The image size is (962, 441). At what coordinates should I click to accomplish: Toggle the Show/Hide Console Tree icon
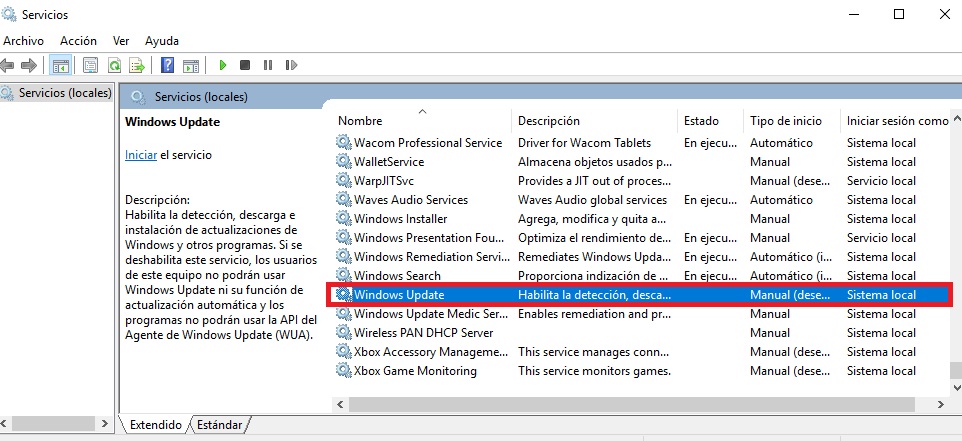pyautogui.click(x=60, y=65)
